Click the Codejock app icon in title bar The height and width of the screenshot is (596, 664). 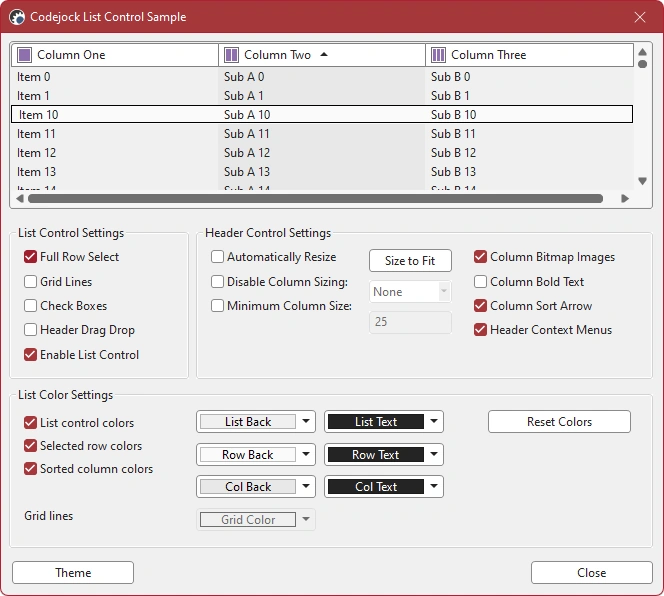[17, 17]
